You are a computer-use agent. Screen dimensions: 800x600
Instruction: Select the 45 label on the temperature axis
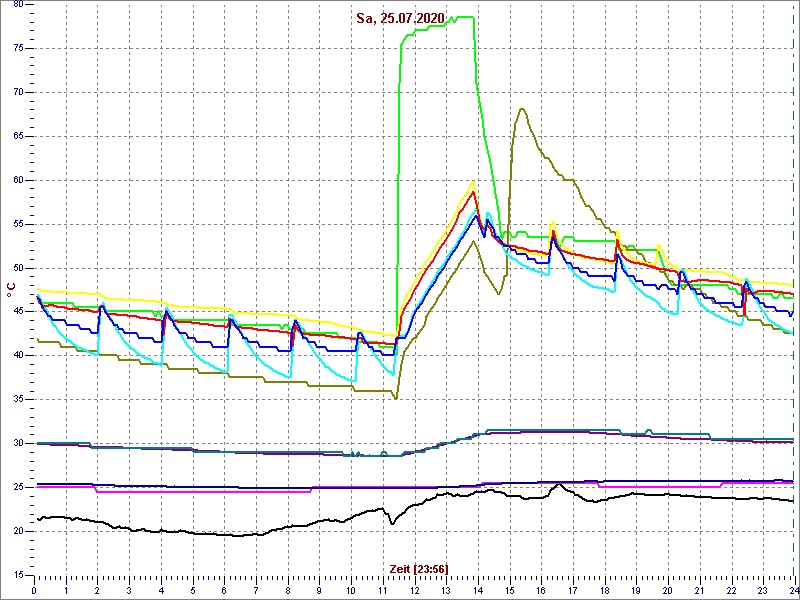tap(18, 312)
